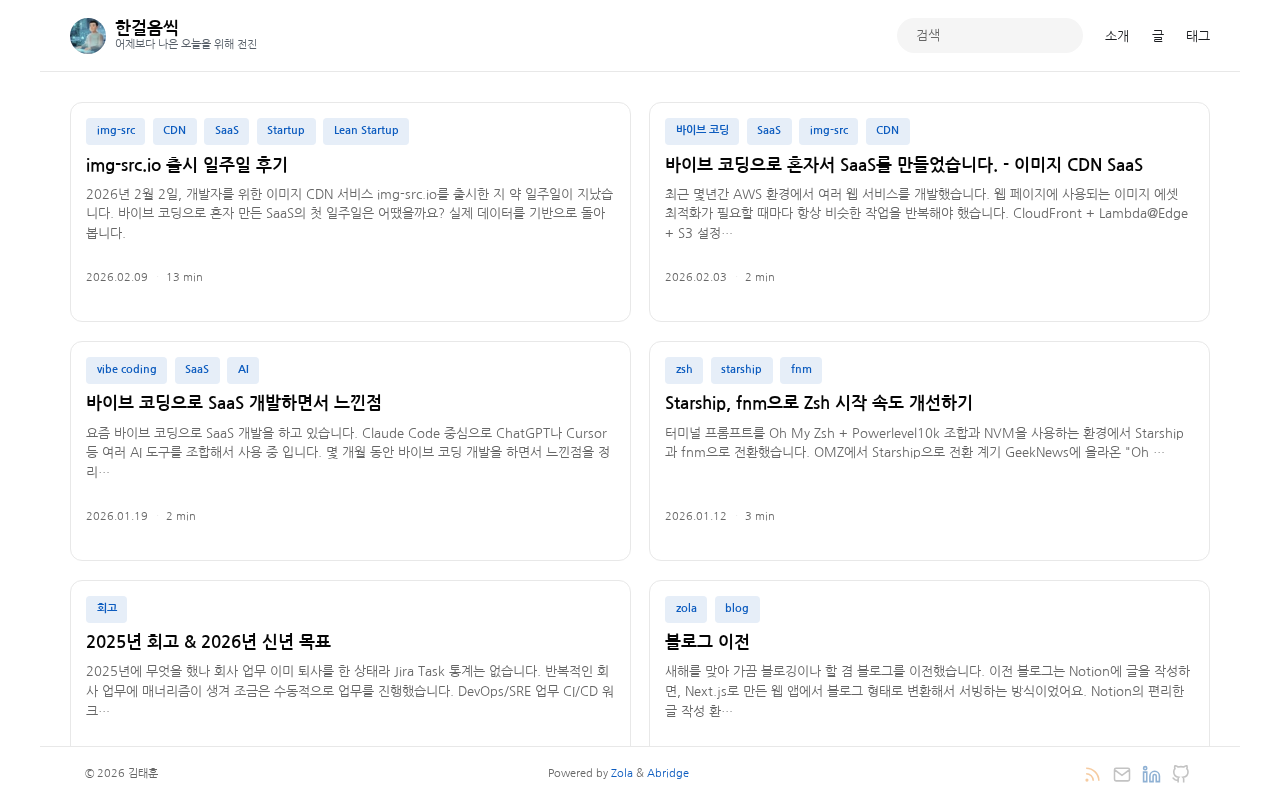Open the RSS feed icon in footer

point(1092,774)
